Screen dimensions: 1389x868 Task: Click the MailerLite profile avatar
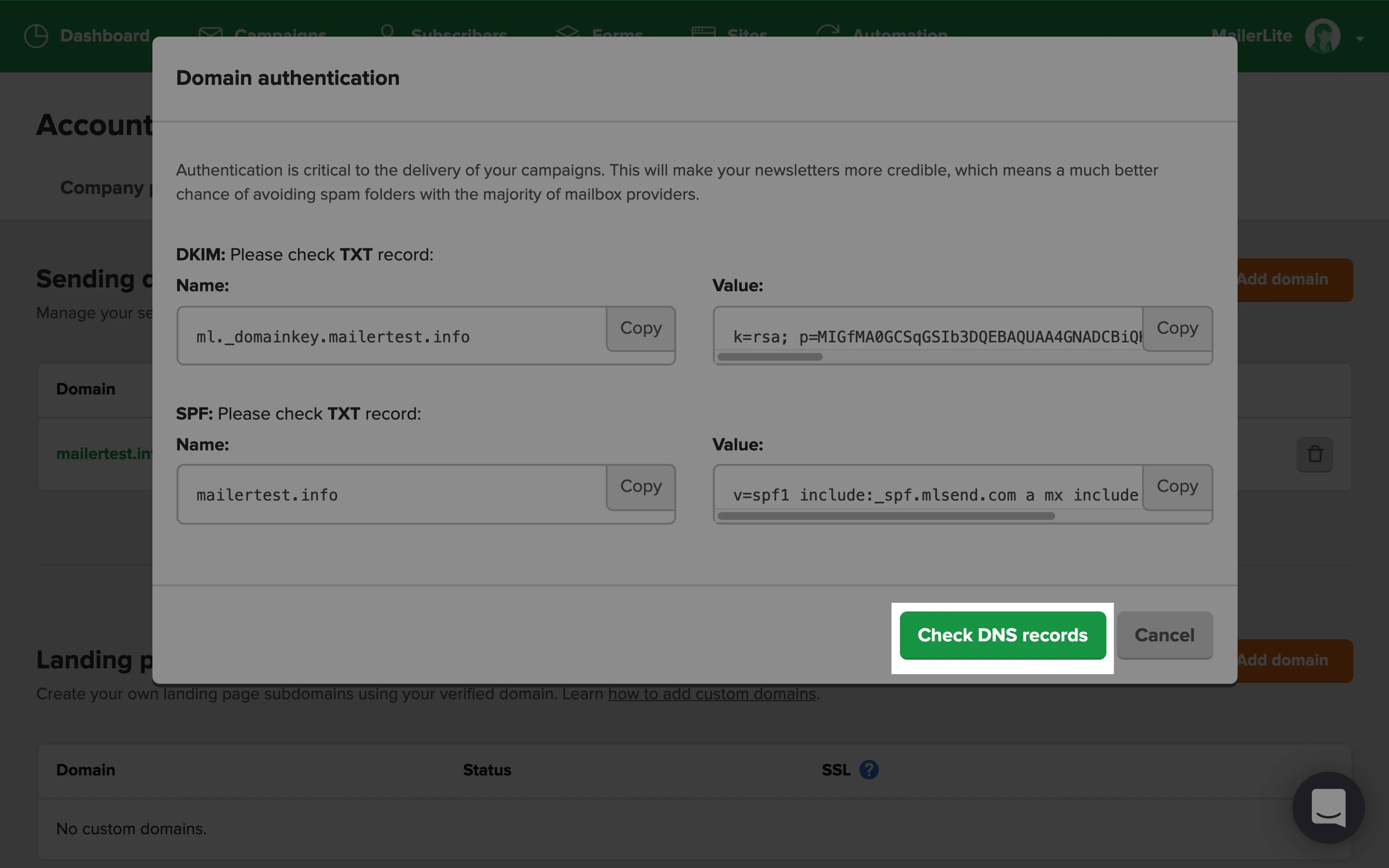click(1322, 36)
